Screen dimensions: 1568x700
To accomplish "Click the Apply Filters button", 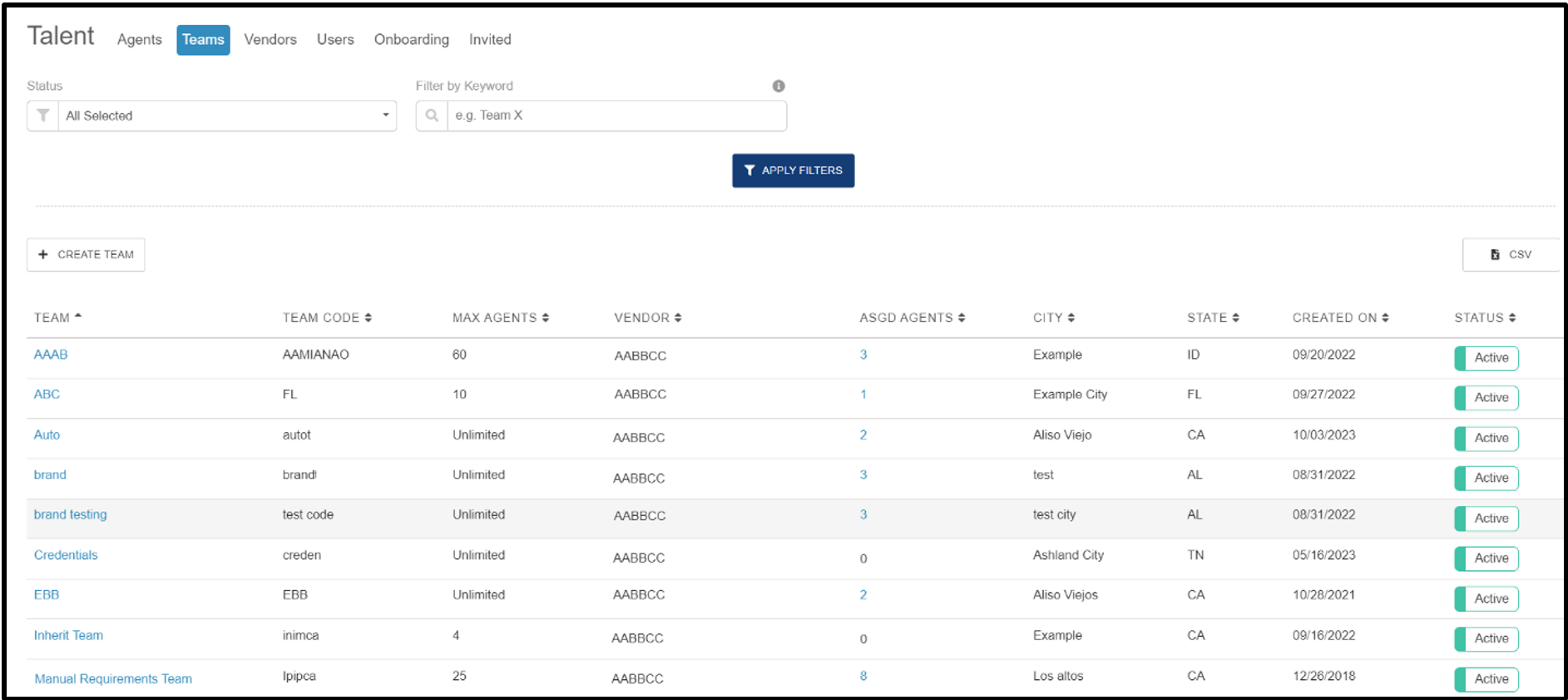I will [x=794, y=171].
